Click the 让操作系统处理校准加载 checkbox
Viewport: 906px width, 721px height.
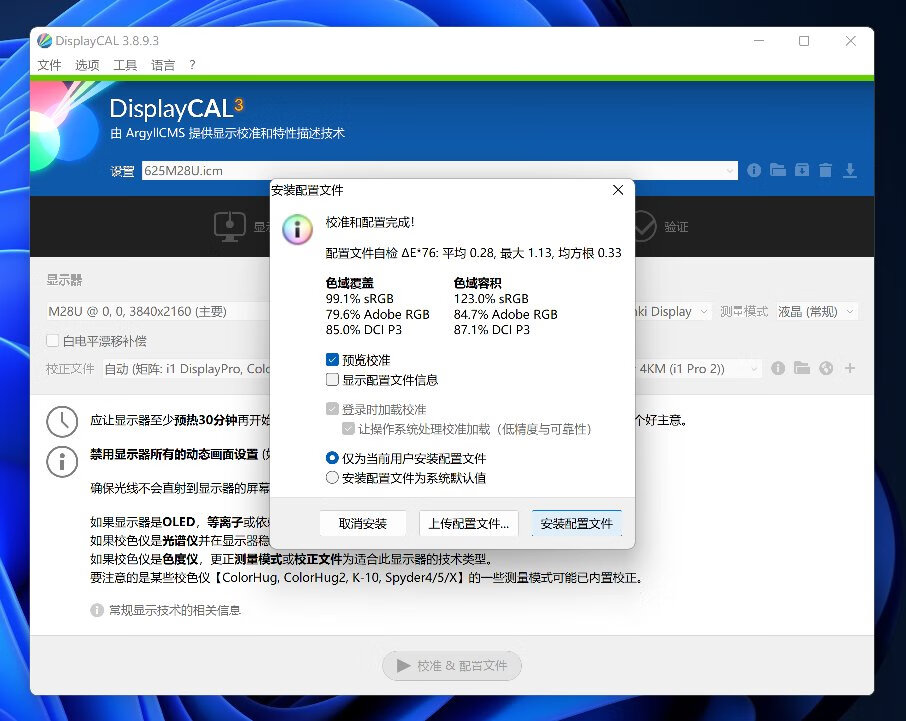pyautogui.click(x=348, y=429)
